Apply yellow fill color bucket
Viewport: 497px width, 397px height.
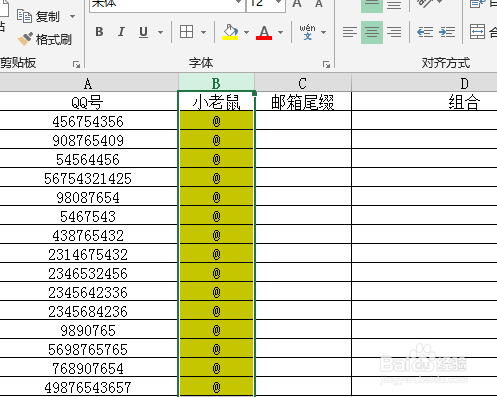click(x=230, y=32)
